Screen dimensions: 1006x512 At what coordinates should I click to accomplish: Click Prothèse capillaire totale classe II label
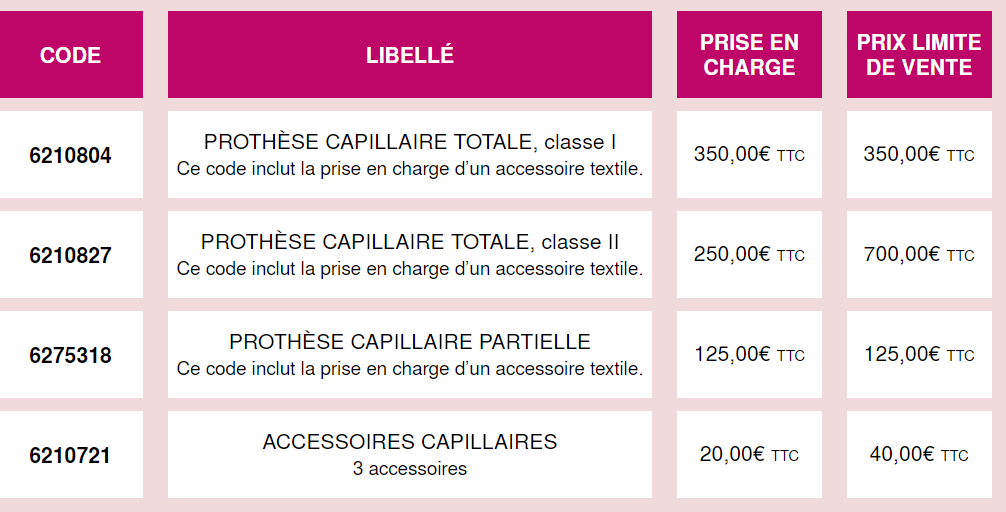410,242
